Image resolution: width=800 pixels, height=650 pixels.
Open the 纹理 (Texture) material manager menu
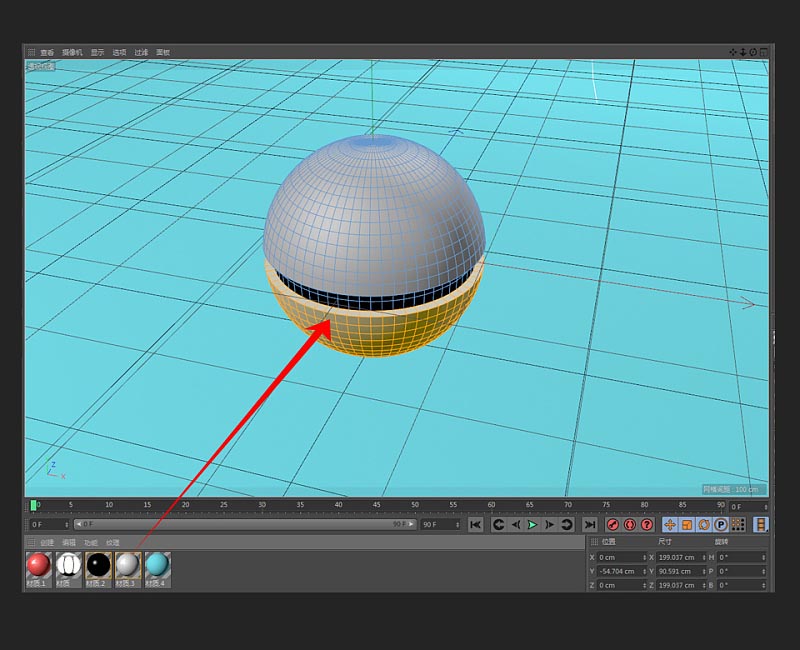coord(113,542)
